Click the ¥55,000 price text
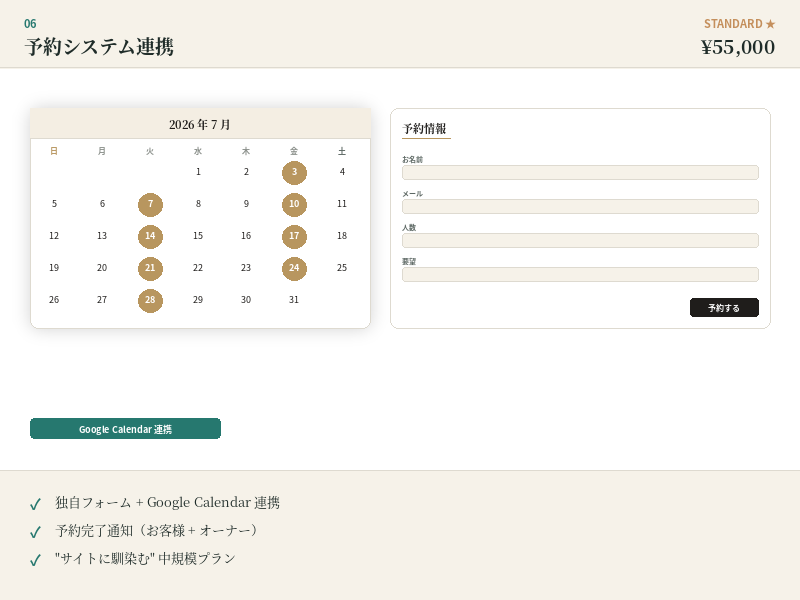This screenshot has height=600, width=800. tap(738, 47)
